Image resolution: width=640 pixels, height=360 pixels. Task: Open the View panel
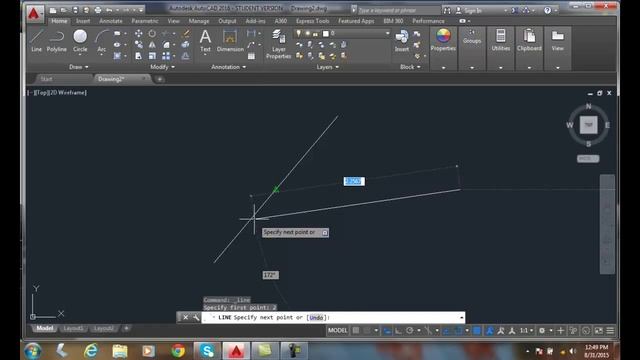point(558,40)
